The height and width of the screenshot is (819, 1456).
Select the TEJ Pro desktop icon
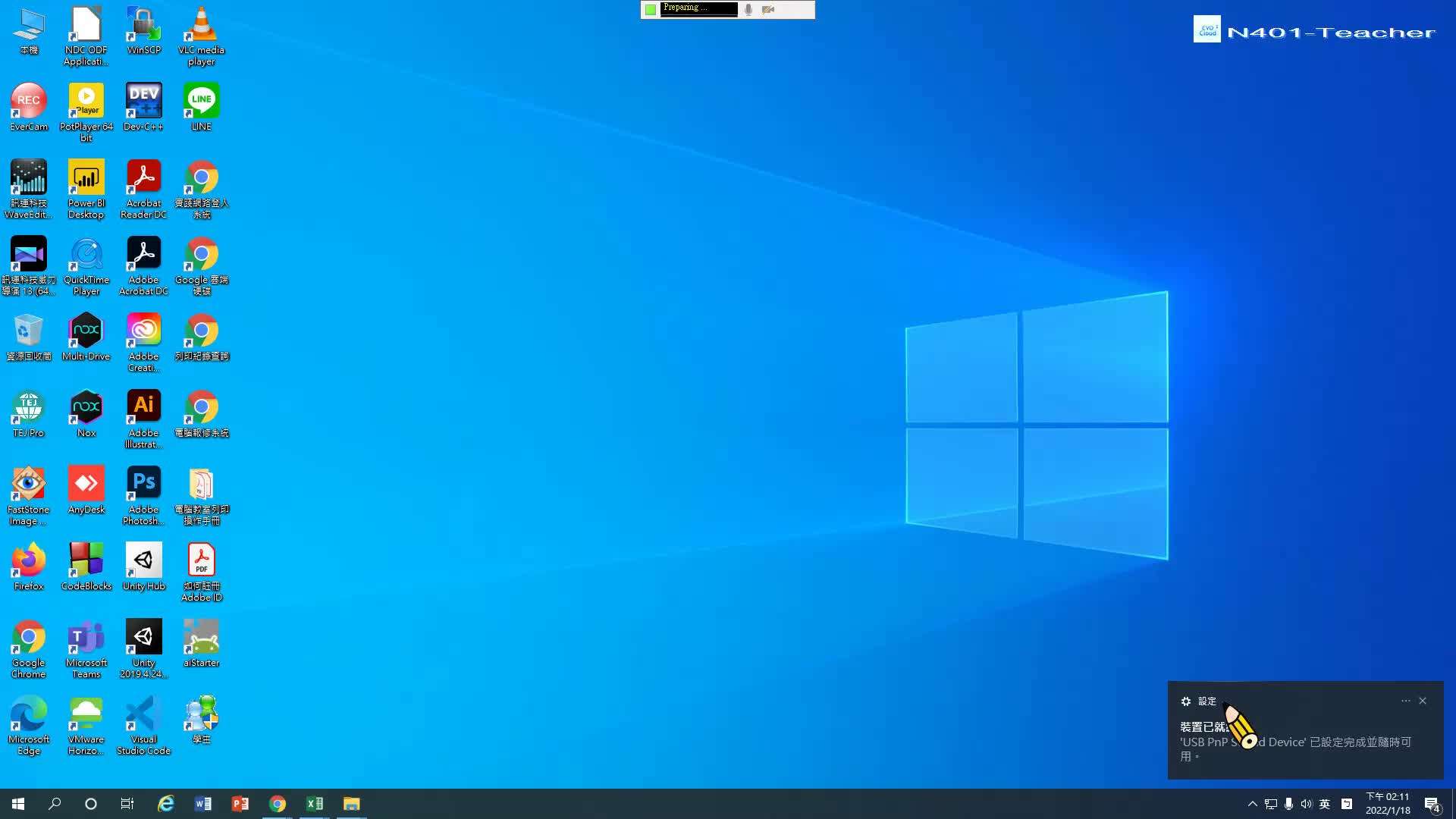(x=29, y=413)
